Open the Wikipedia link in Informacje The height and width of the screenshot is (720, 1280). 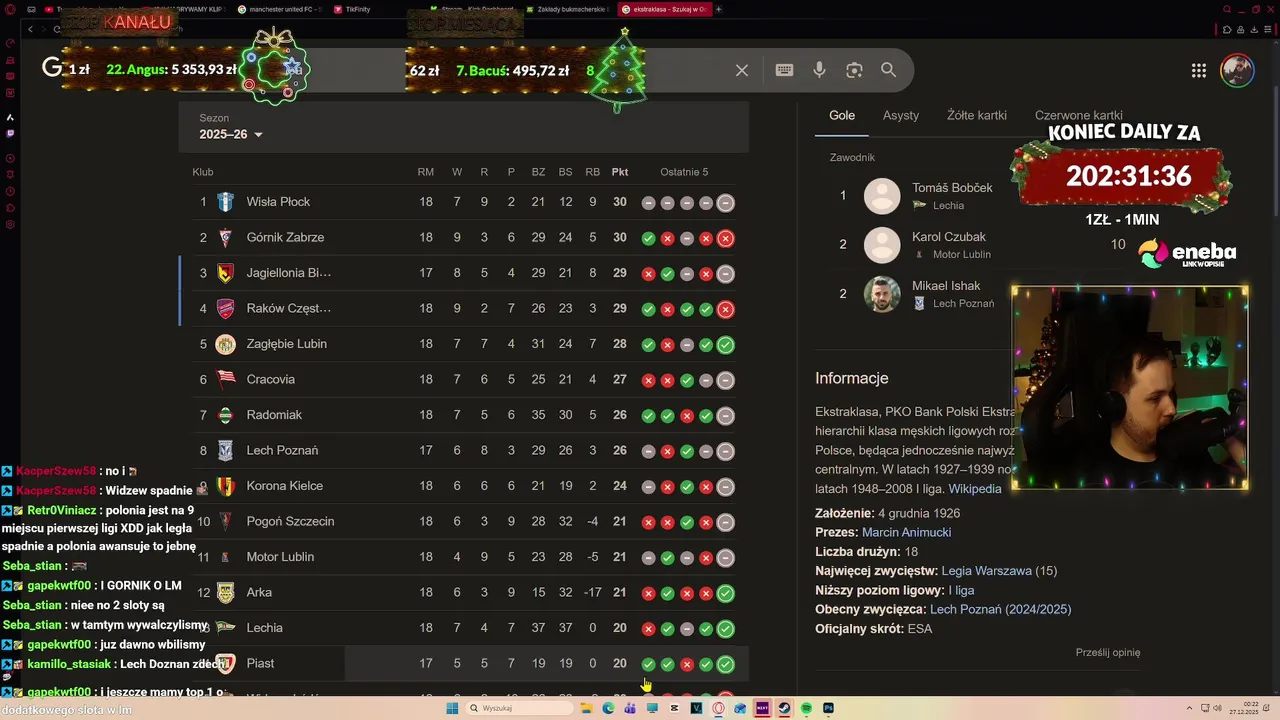975,489
